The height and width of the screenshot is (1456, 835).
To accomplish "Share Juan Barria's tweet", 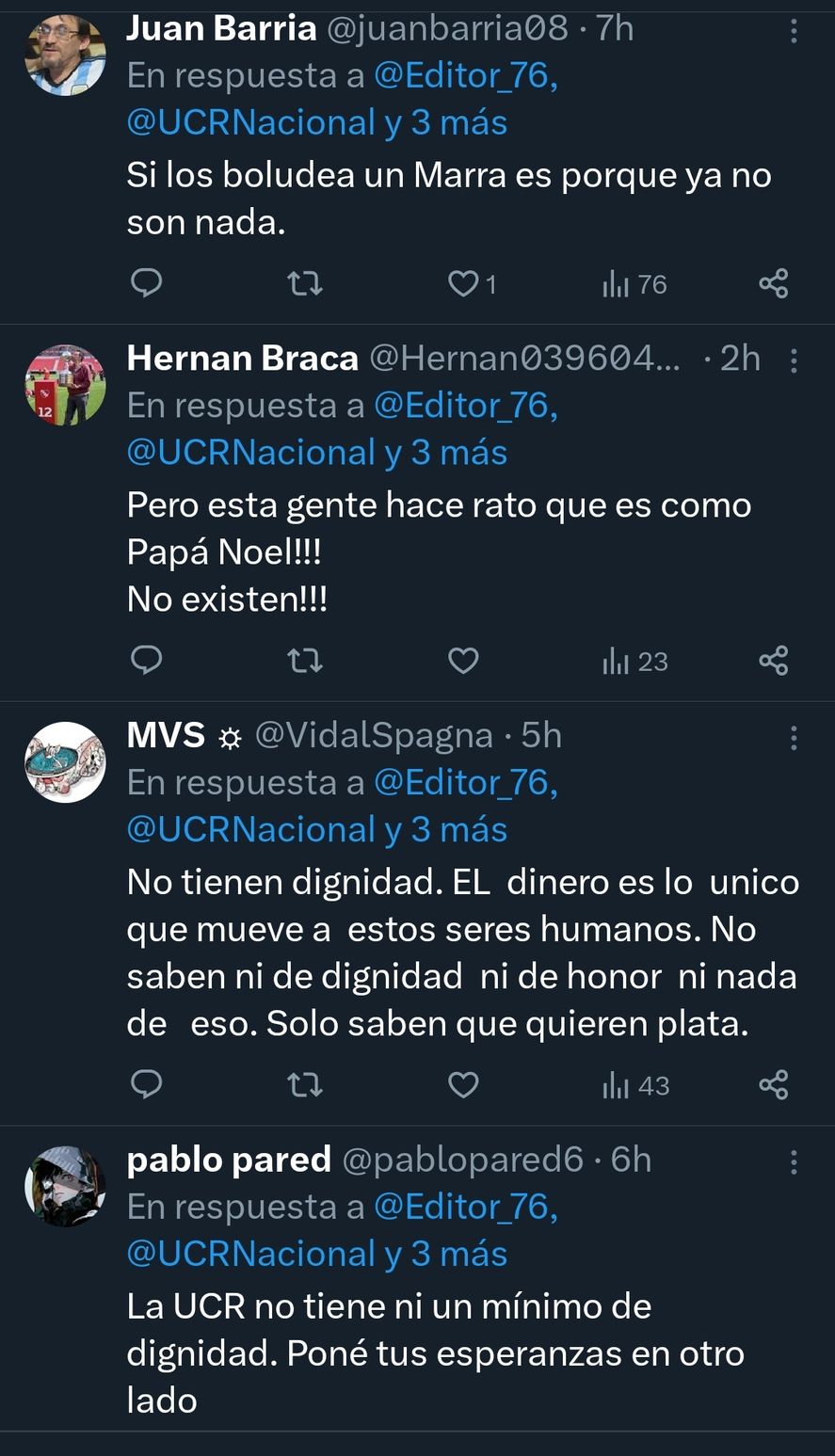I will click(x=773, y=283).
